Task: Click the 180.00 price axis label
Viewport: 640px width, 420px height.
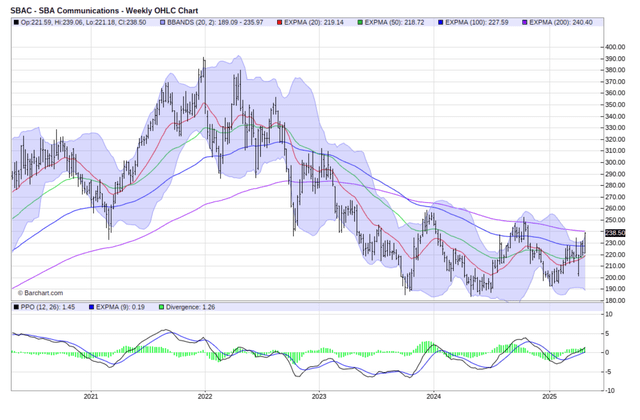Action: (x=615, y=300)
